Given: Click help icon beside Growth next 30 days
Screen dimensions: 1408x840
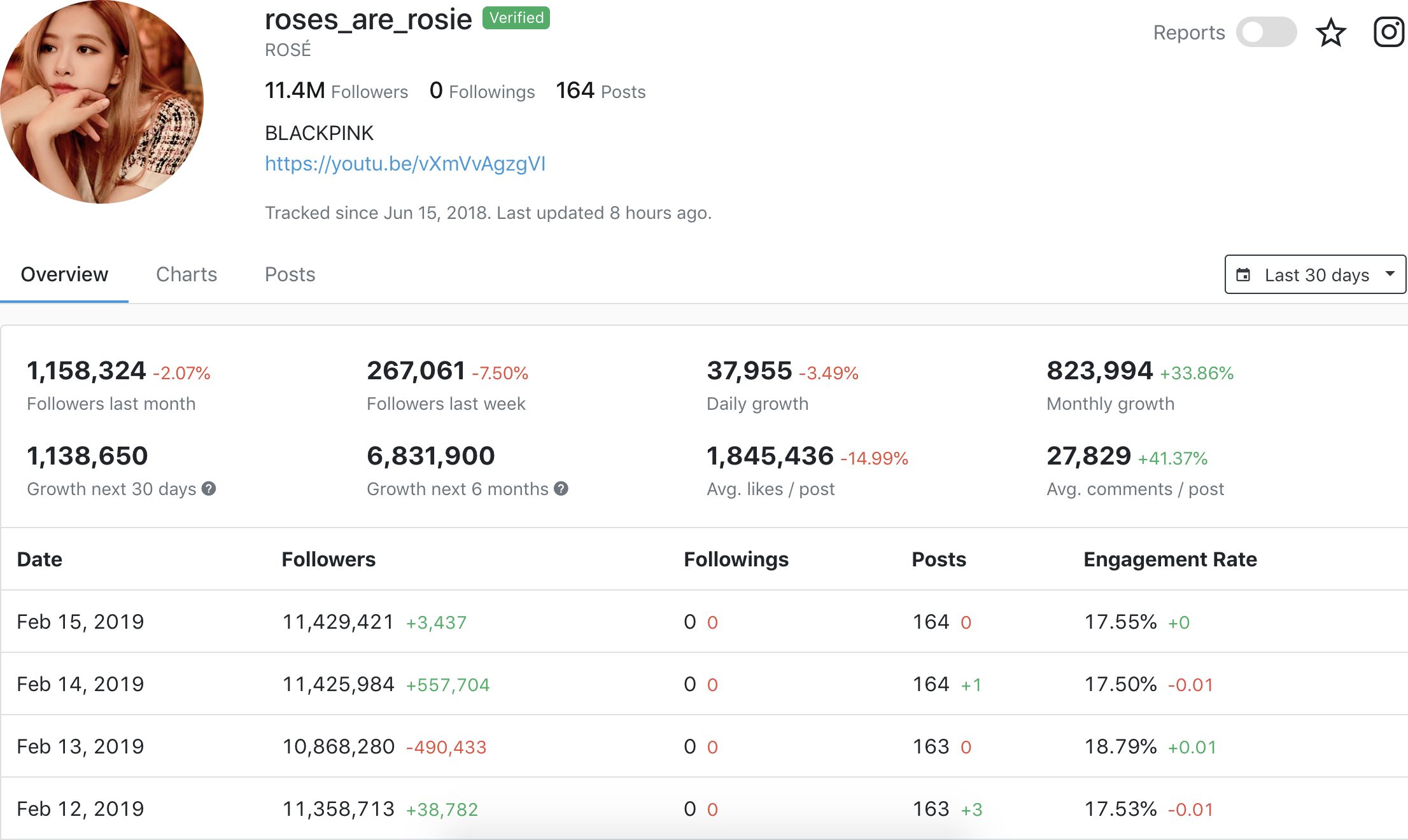Looking at the screenshot, I should tap(209, 489).
